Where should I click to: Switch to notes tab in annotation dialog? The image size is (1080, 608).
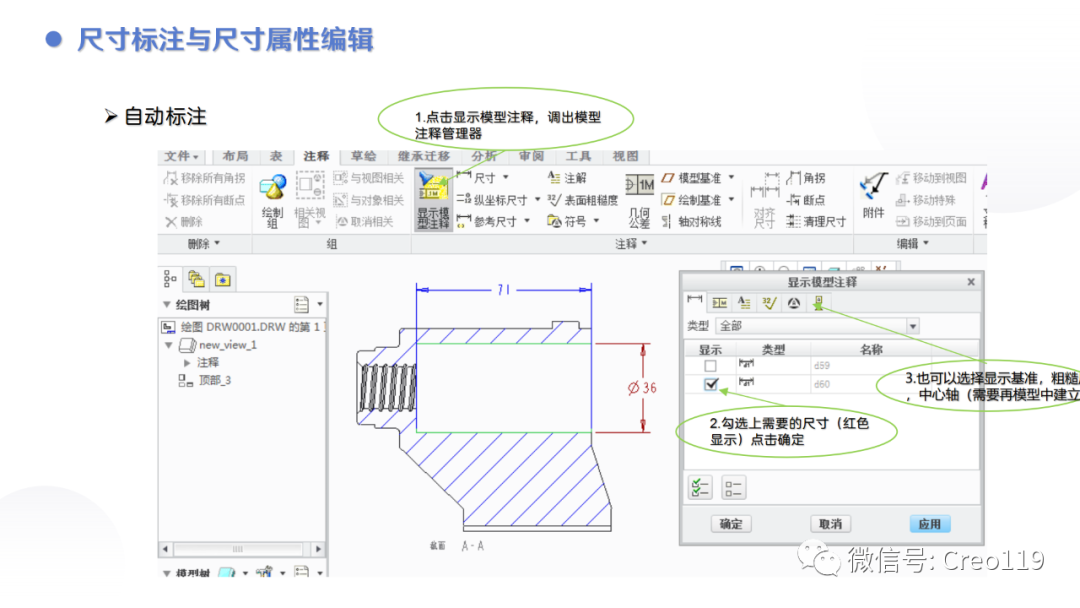pos(744,302)
